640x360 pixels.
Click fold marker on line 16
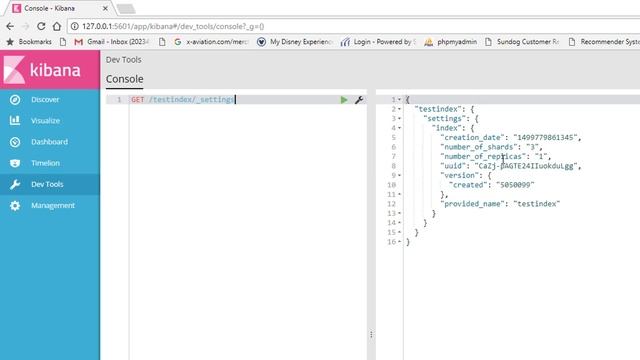click(x=400, y=242)
